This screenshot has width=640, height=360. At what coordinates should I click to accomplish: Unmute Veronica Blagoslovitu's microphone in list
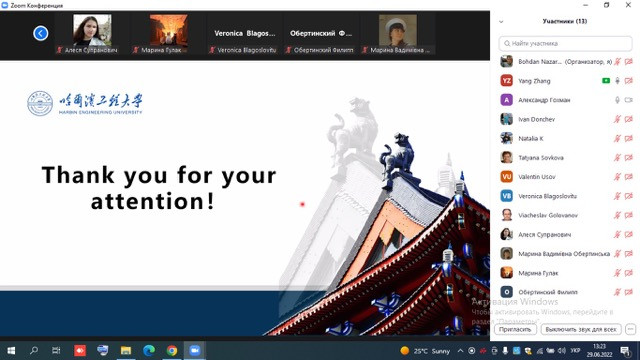(x=618, y=196)
